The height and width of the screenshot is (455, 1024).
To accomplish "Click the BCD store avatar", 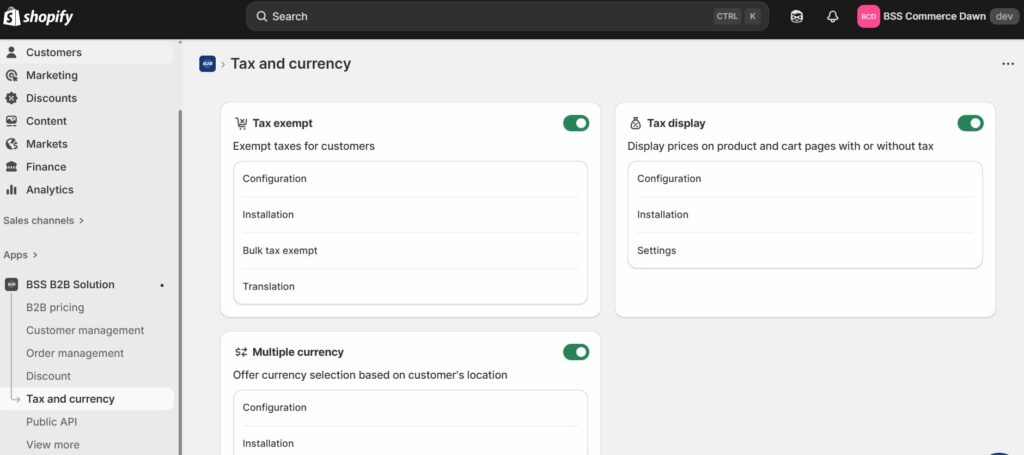I will pyautogui.click(x=869, y=16).
